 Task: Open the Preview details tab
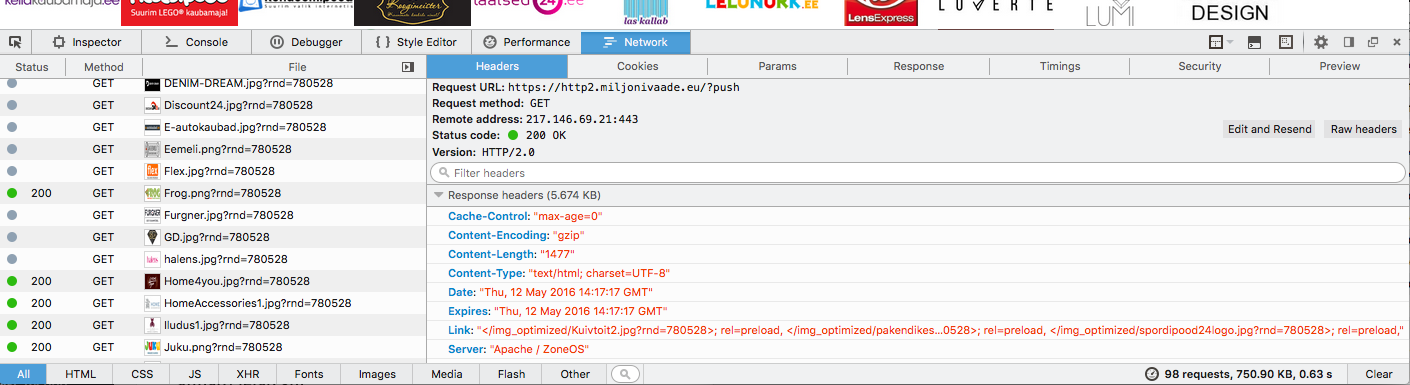pyautogui.click(x=1339, y=66)
